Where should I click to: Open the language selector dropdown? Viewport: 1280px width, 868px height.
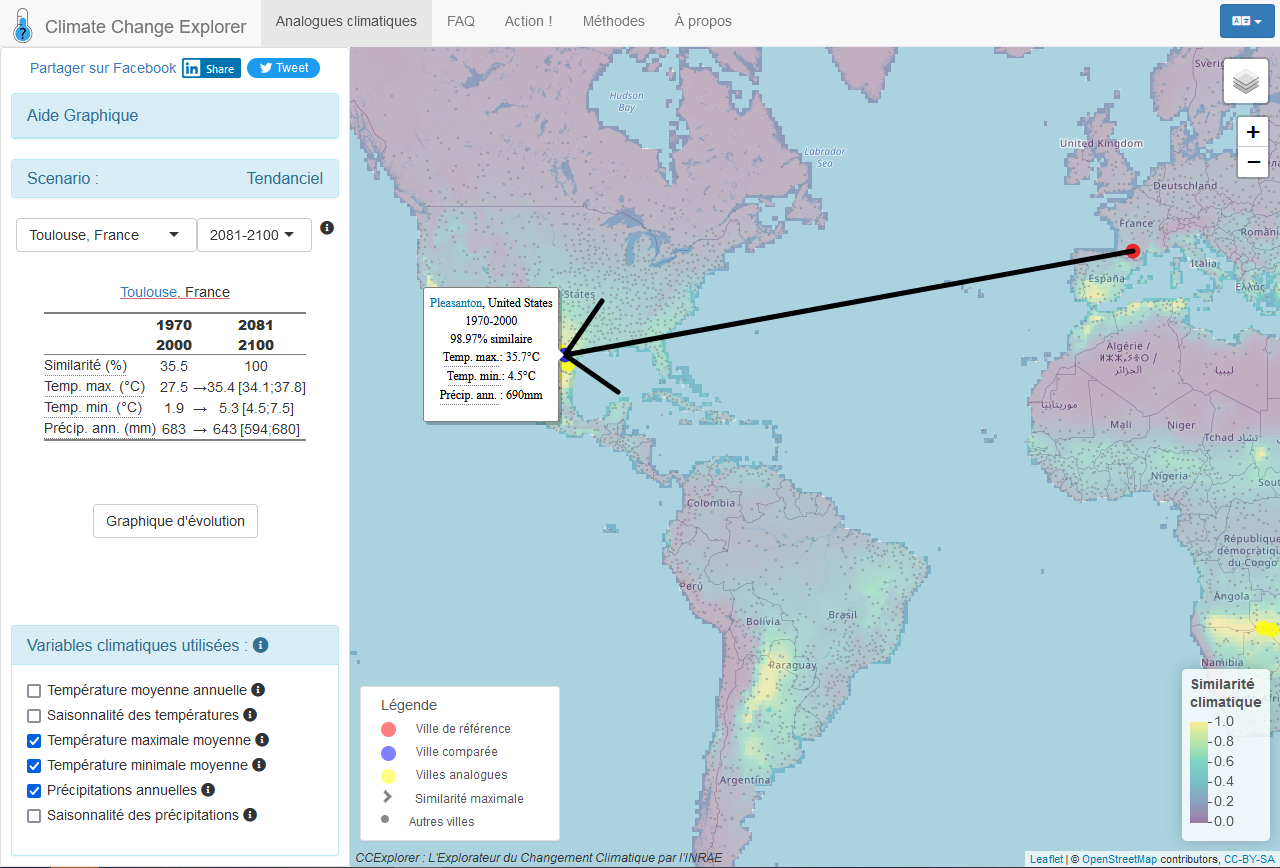tap(1247, 21)
